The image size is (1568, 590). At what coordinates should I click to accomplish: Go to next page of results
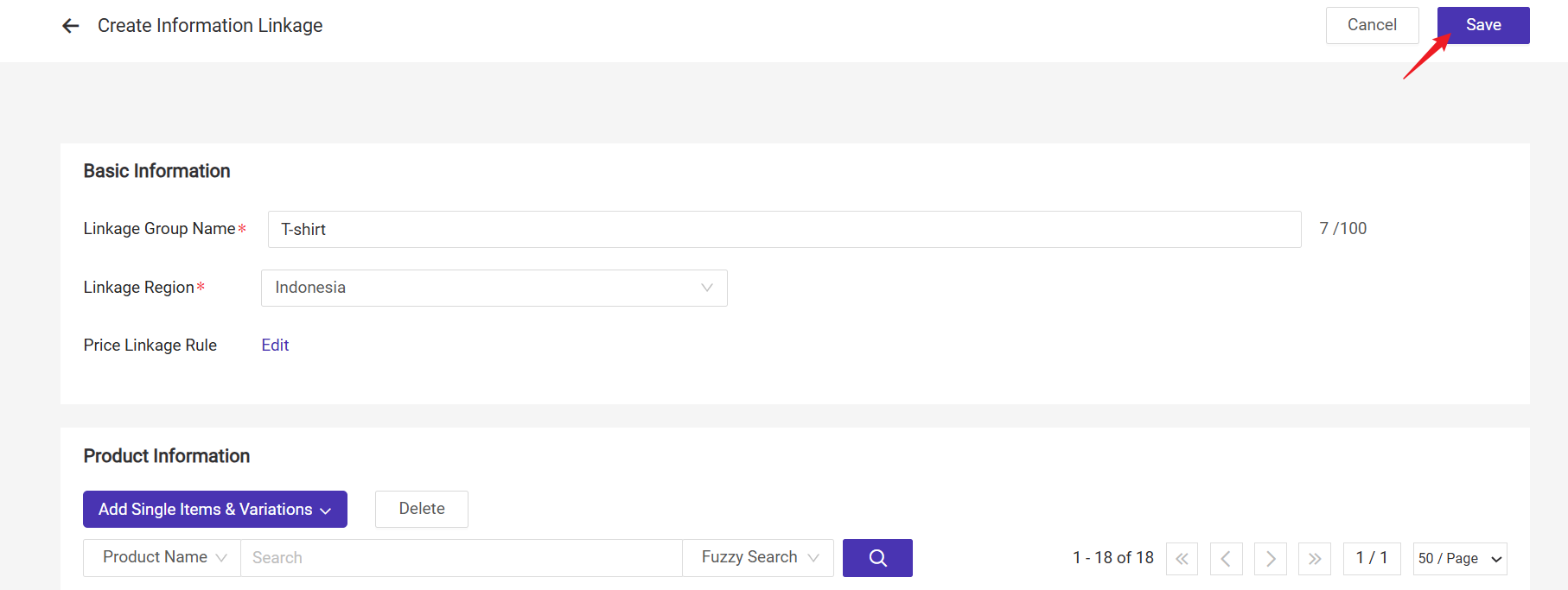click(1271, 559)
